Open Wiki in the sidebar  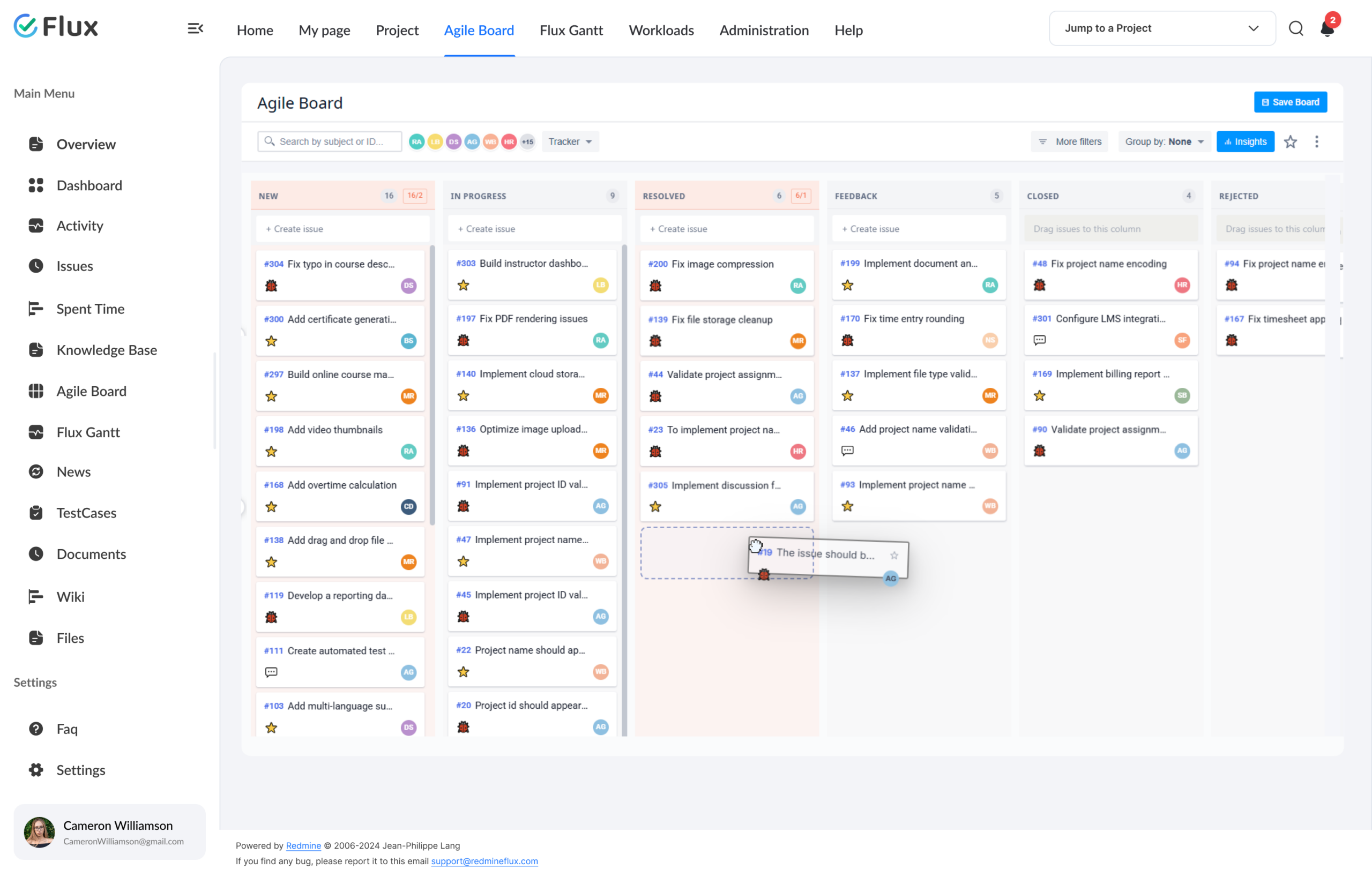(70, 596)
